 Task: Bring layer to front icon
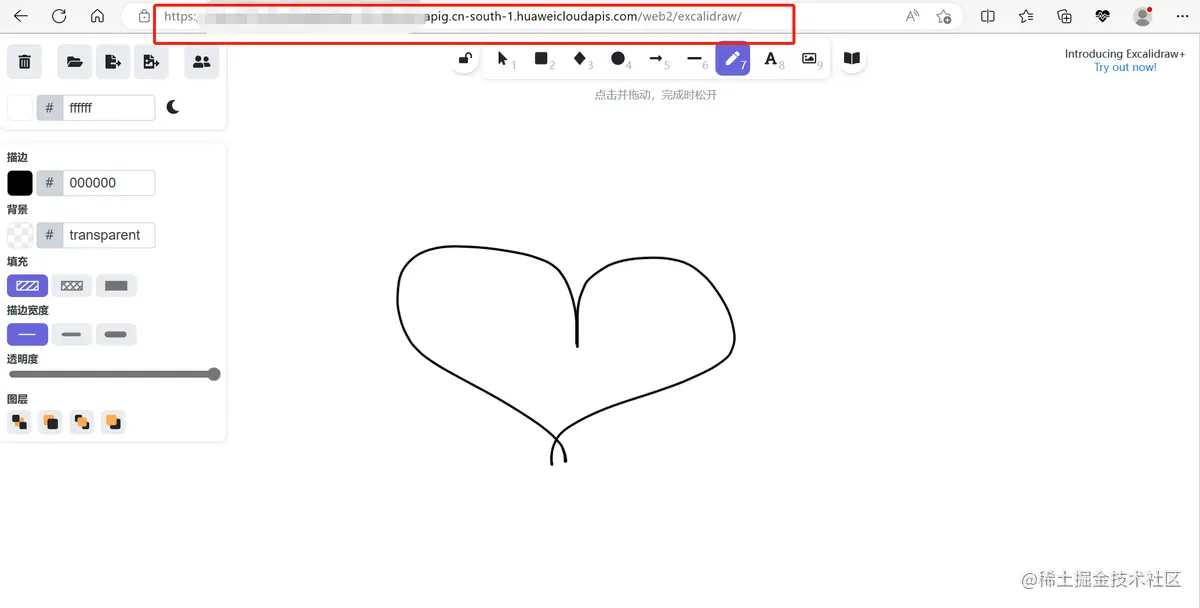pyautogui.click(x=114, y=422)
